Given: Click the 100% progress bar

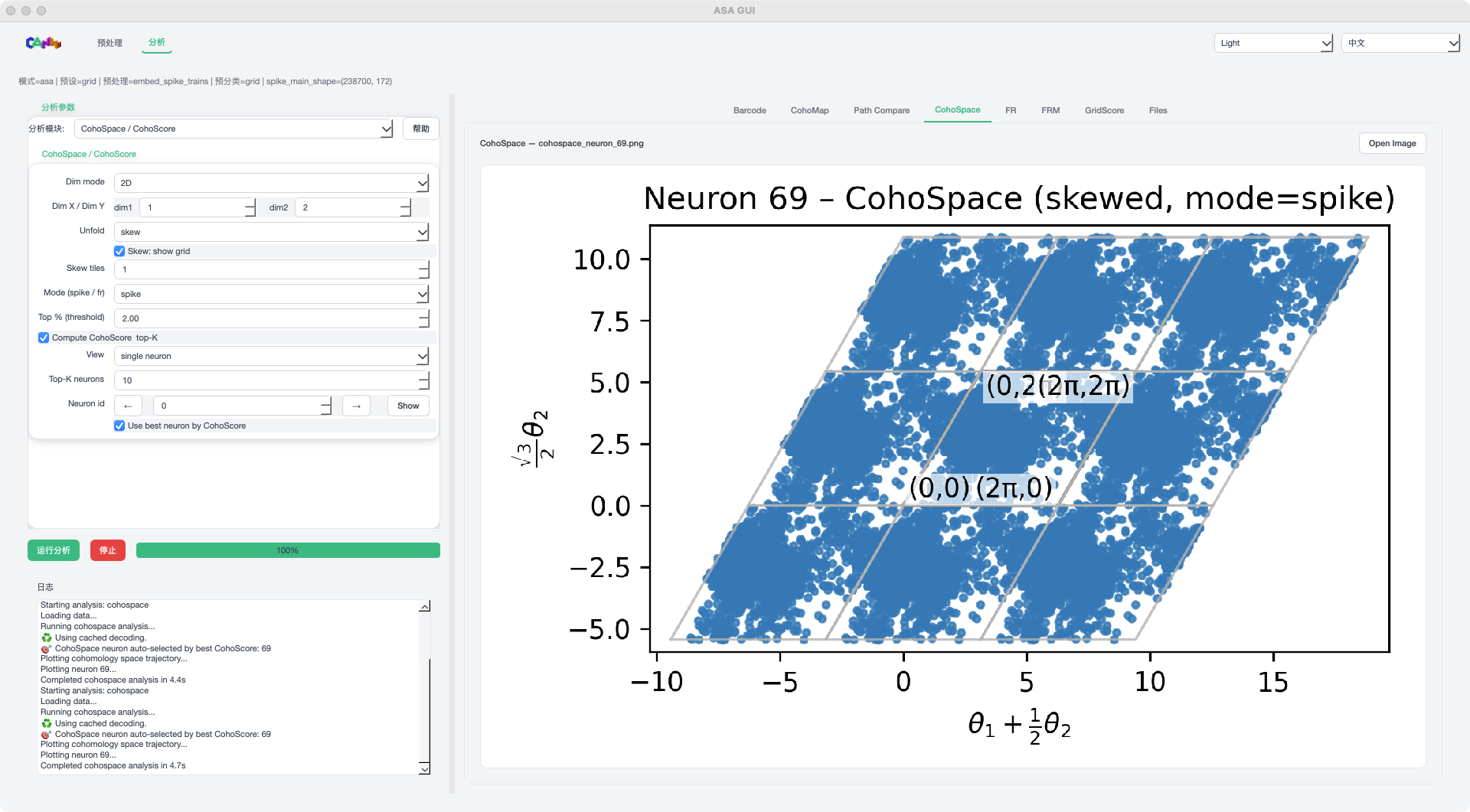Looking at the screenshot, I should [x=288, y=550].
